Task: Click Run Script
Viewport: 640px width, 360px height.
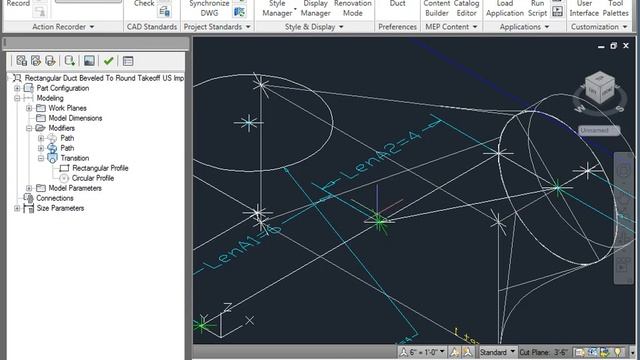Action: tap(538, 8)
